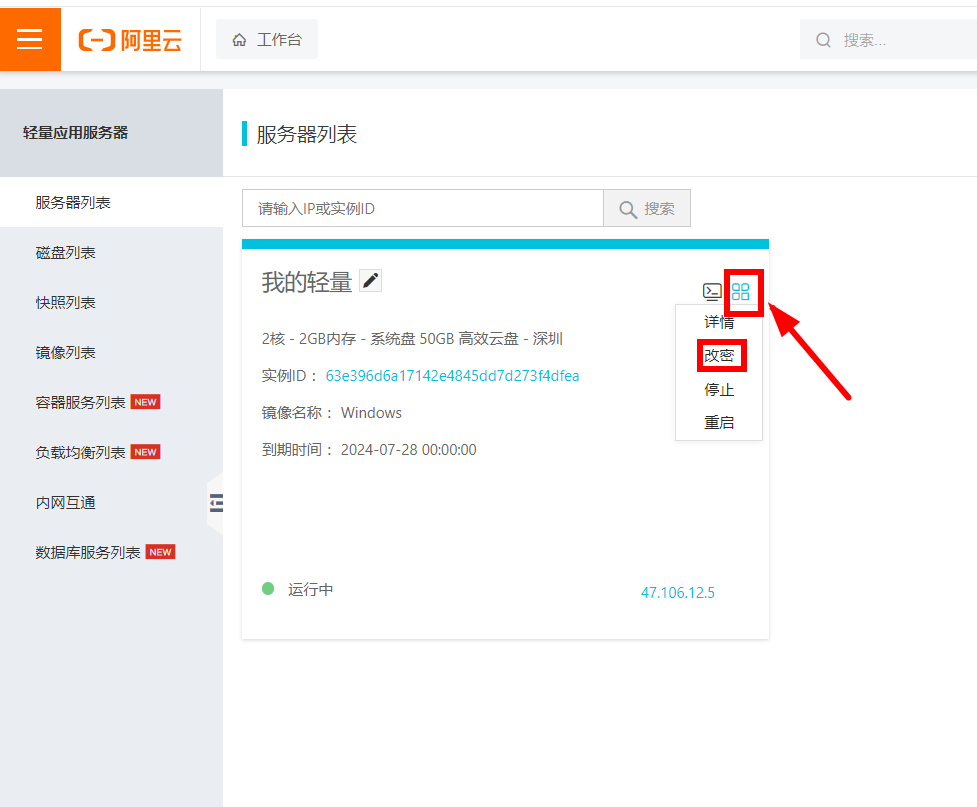Toggle the four-square more actions icon
977x807 pixels.
[741, 292]
